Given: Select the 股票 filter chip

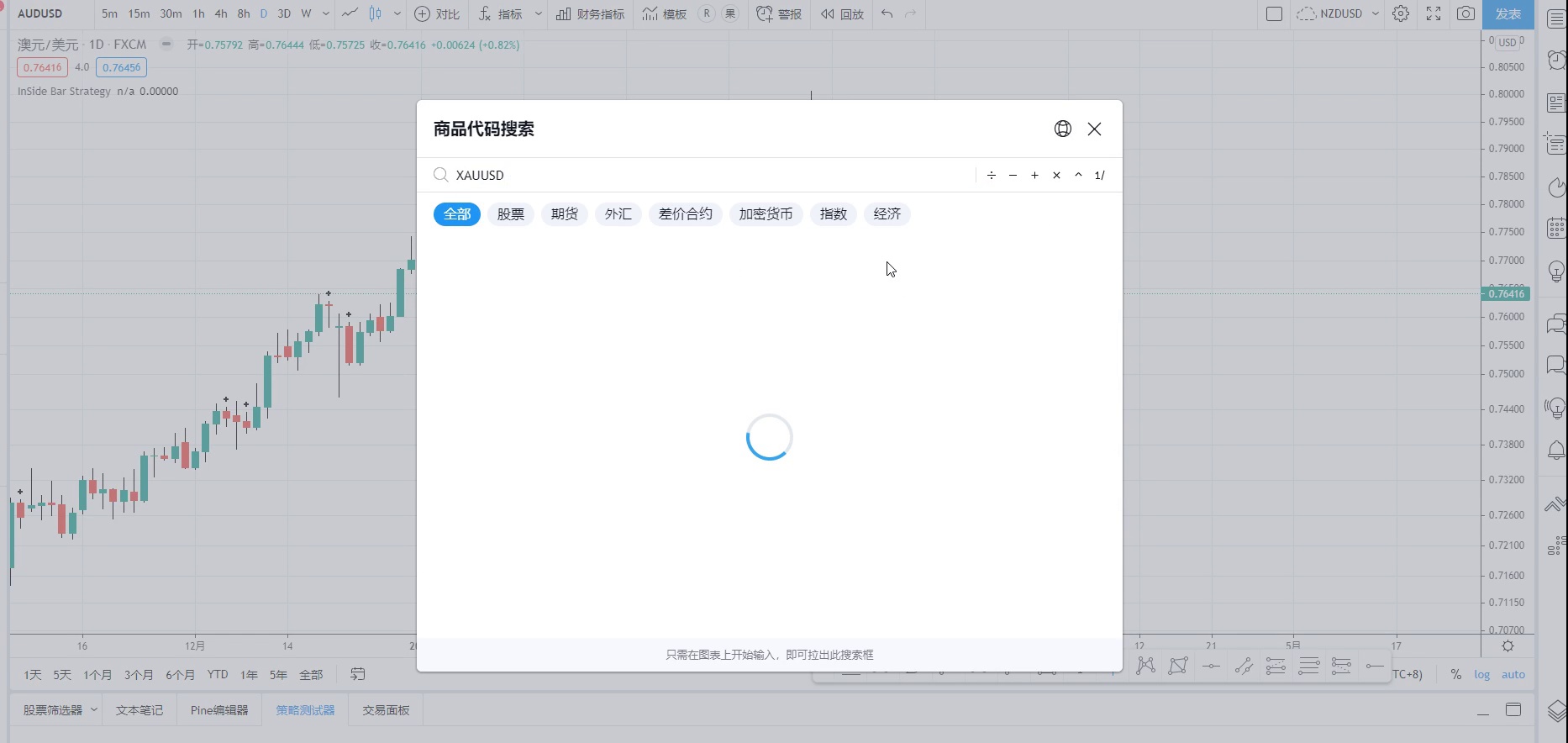Looking at the screenshot, I should tap(511, 214).
